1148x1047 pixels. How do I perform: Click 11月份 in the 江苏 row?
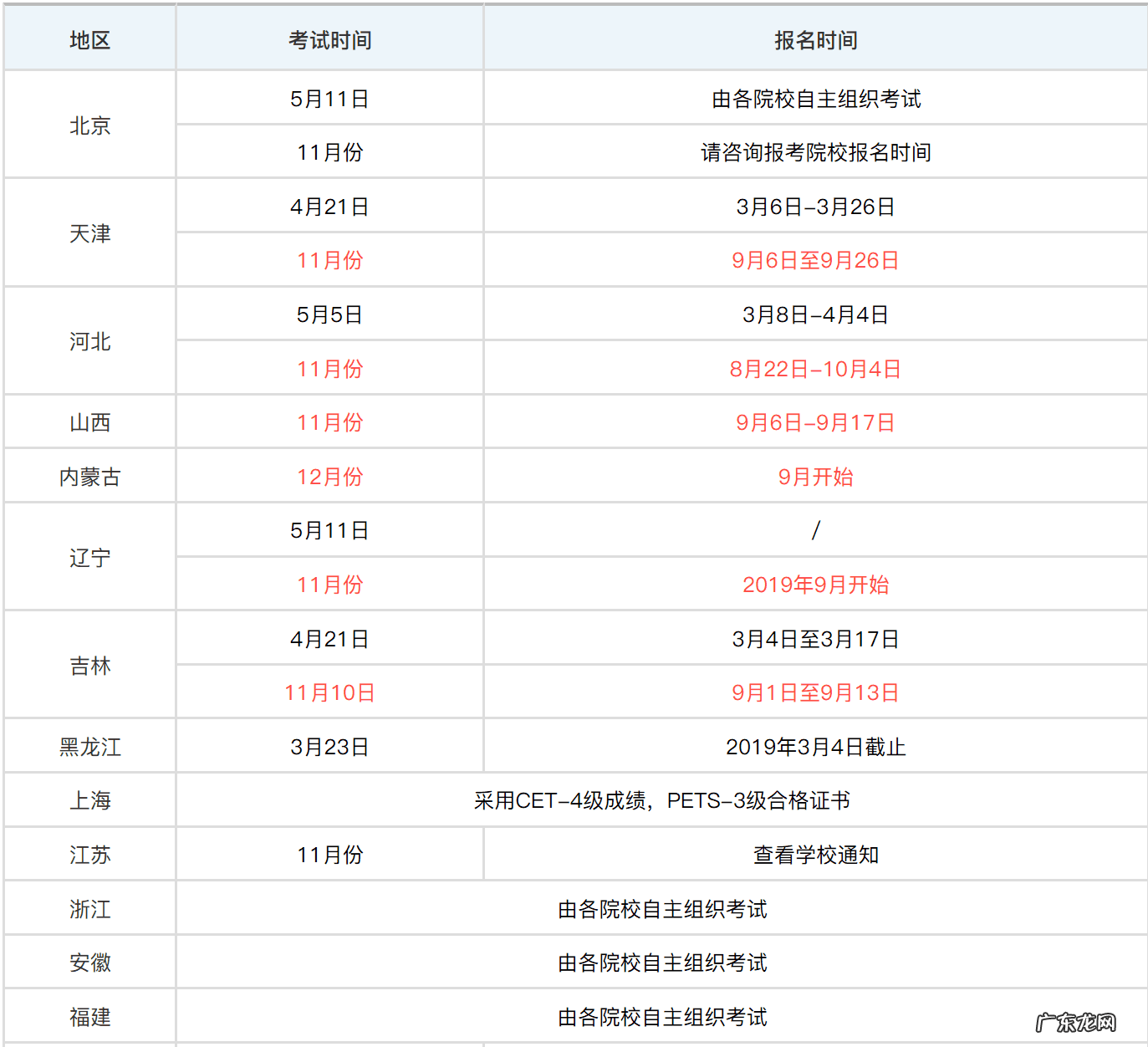point(329,855)
